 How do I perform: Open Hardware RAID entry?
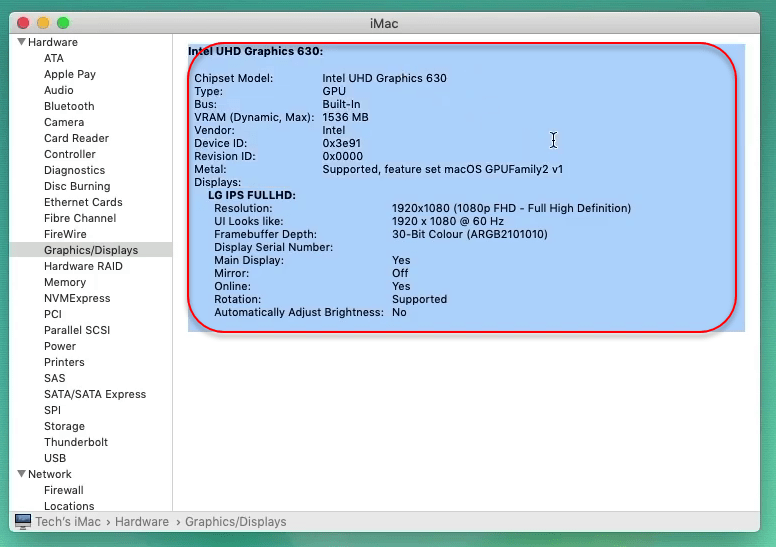tap(83, 266)
